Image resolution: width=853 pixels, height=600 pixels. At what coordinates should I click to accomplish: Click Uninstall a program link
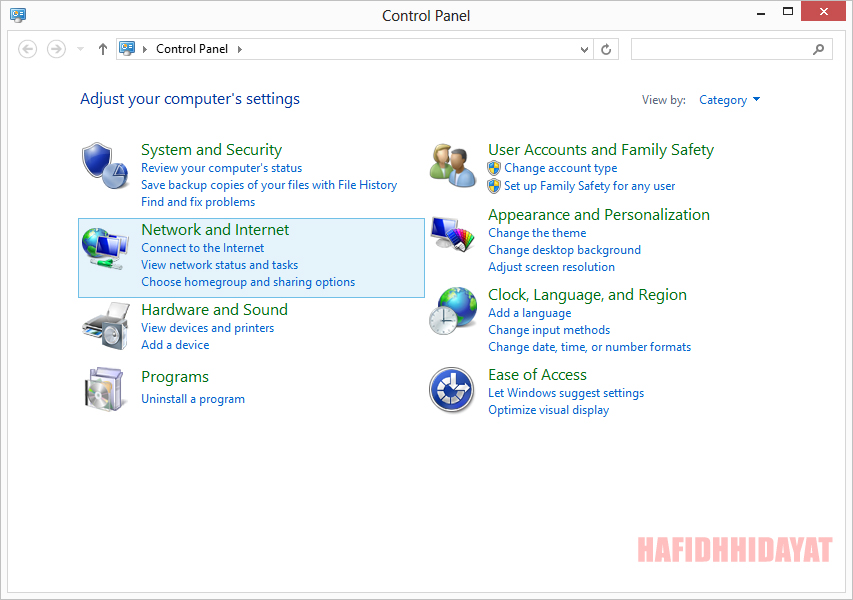193,398
